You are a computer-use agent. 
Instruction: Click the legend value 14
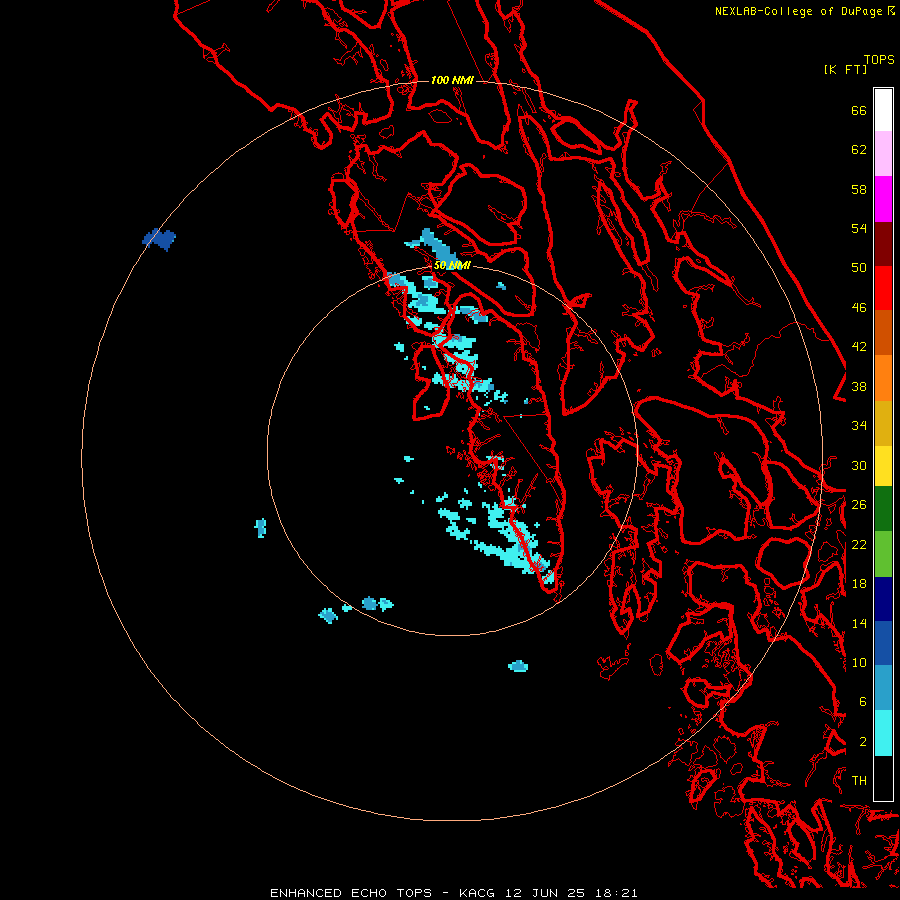coord(859,623)
